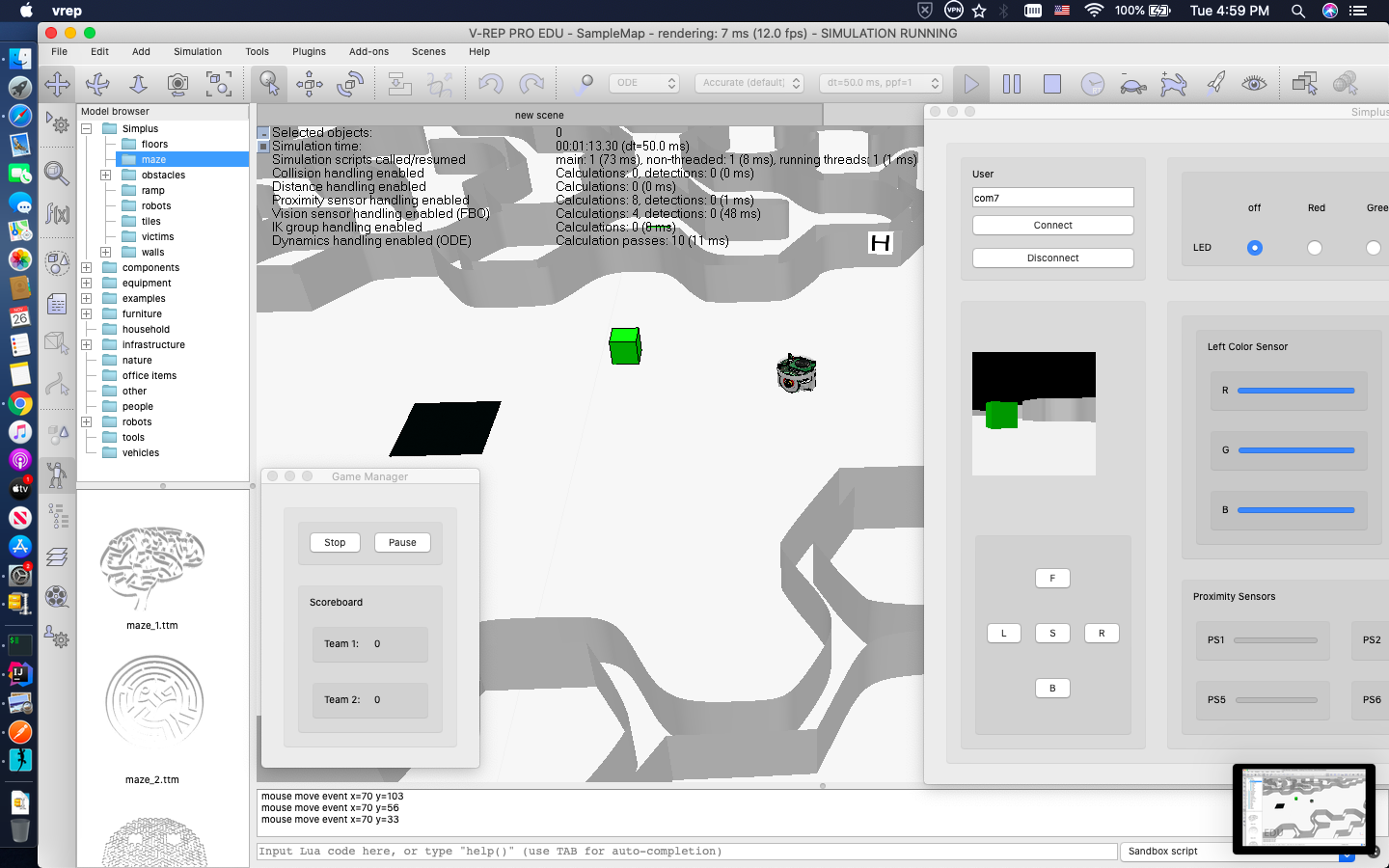Open the Add-ons menu

point(368,52)
